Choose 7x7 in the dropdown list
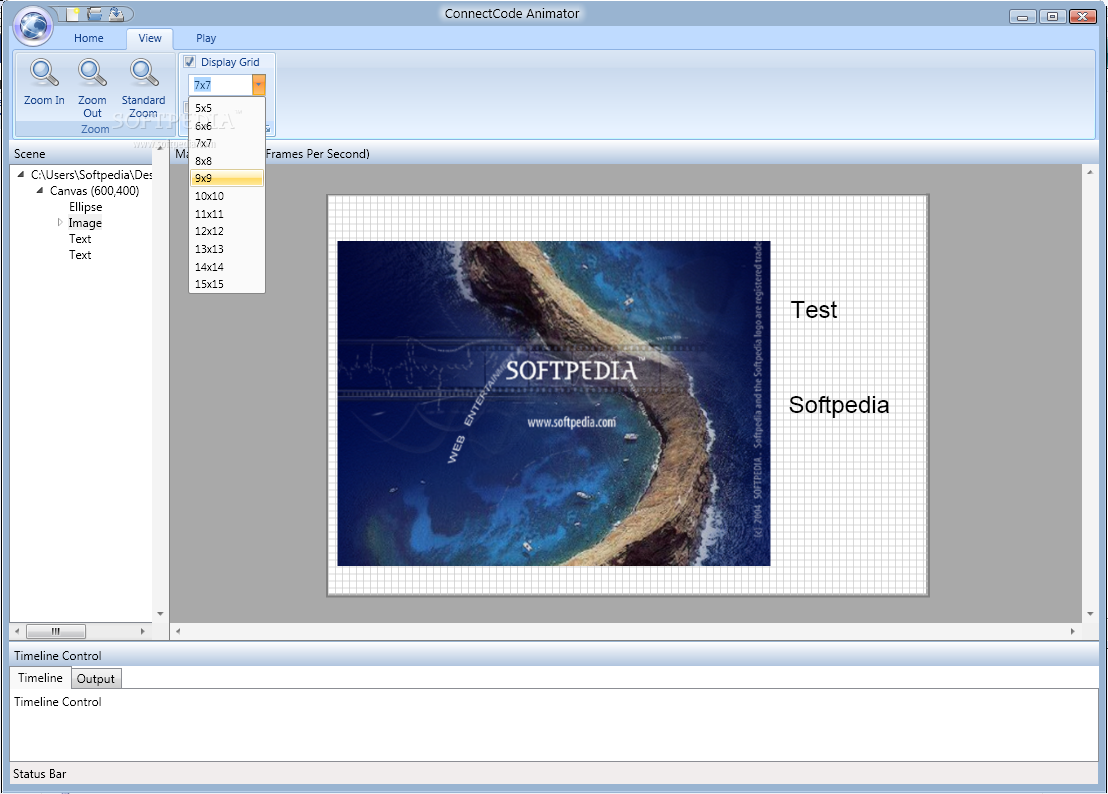The image size is (1108, 794). 227,143
